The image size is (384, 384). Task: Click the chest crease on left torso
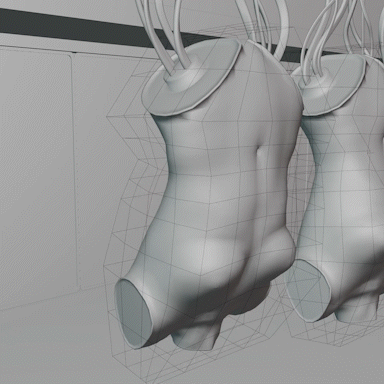pyautogui.click(x=261, y=153)
